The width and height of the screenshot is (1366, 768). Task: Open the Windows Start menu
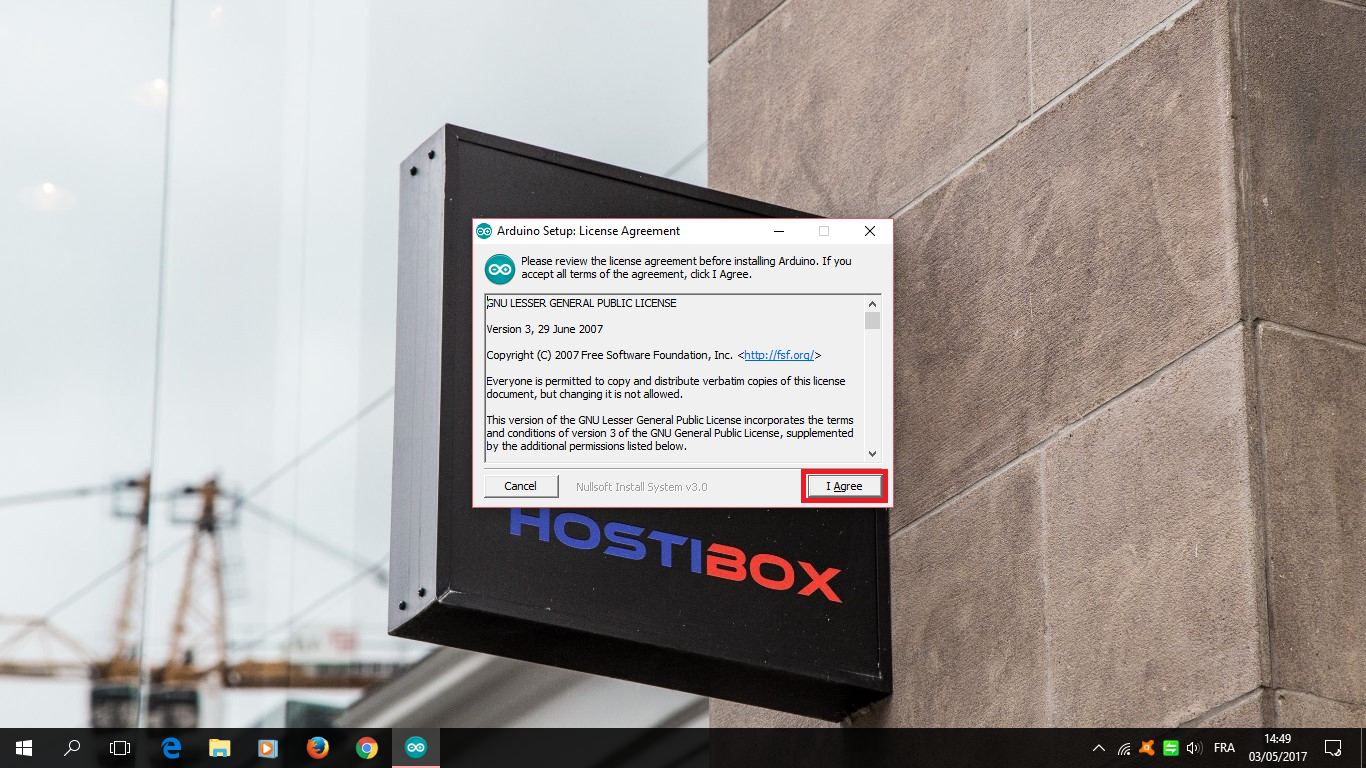[24, 748]
